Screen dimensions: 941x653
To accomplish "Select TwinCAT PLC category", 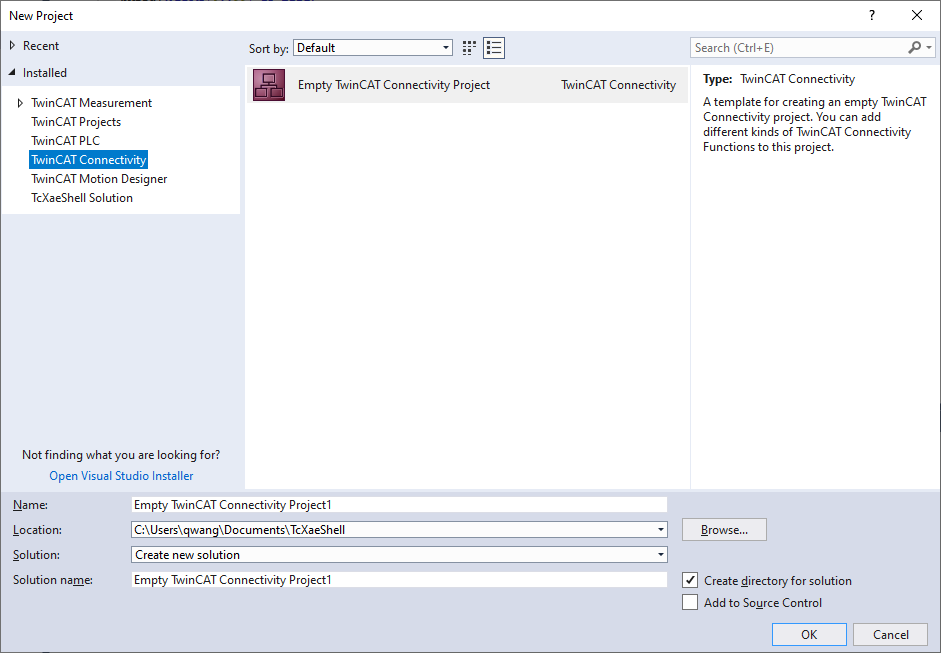I will (65, 141).
